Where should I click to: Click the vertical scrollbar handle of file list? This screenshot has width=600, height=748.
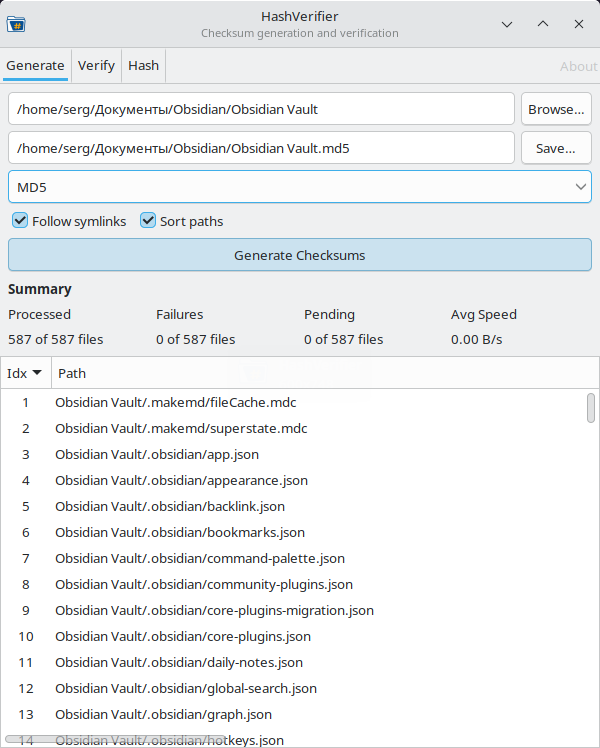(x=591, y=408)
